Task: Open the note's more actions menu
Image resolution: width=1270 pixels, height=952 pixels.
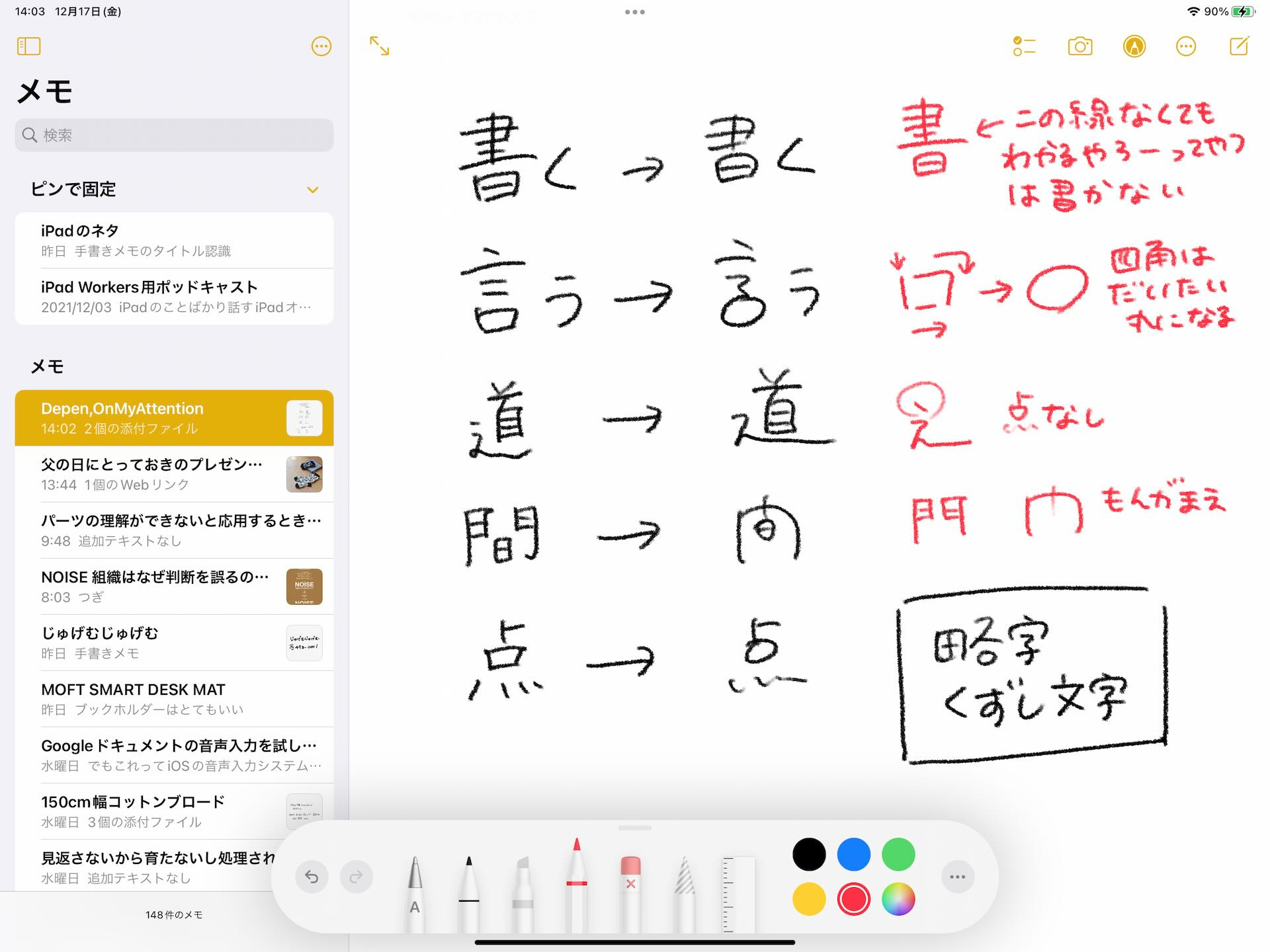Action: (1186, 46)
